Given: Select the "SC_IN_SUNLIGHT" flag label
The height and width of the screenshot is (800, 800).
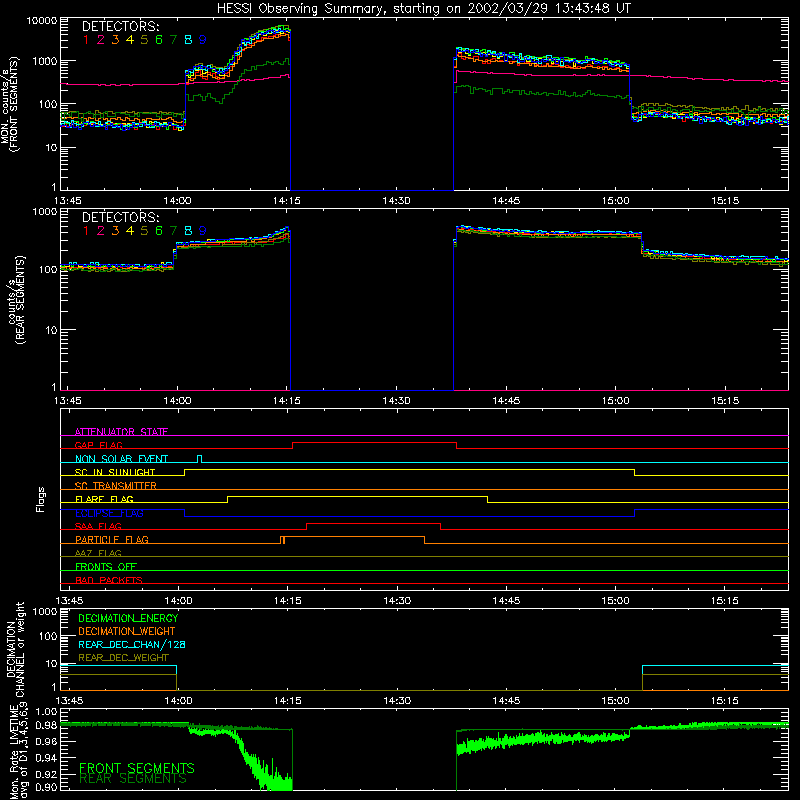Looking at the screenshot, I should (x=115, y=472).
